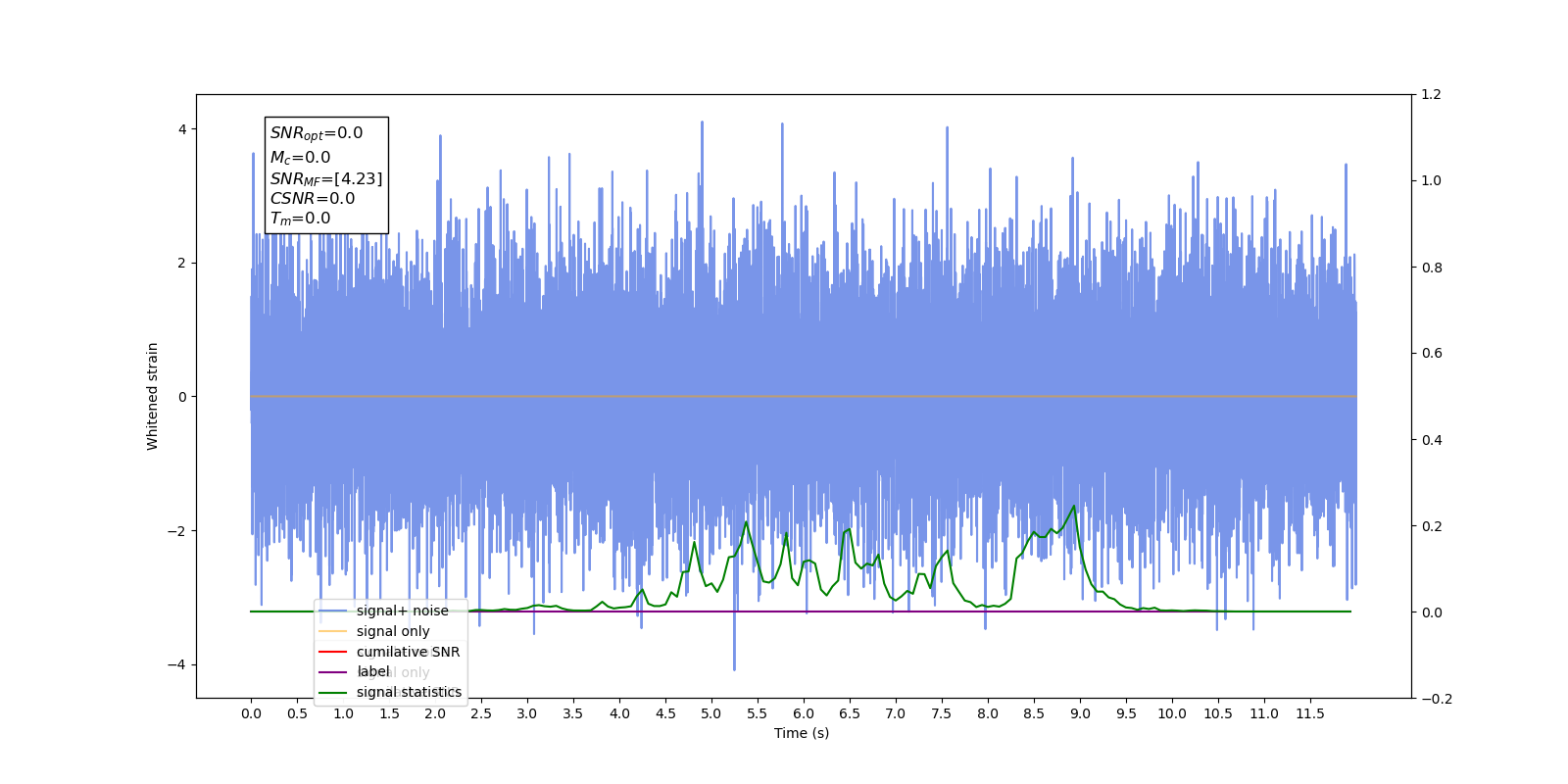Screen dimensions: 1568x784
Task: Click the 4.0 tick on the time axis
Action: click(x=619, y=713)
